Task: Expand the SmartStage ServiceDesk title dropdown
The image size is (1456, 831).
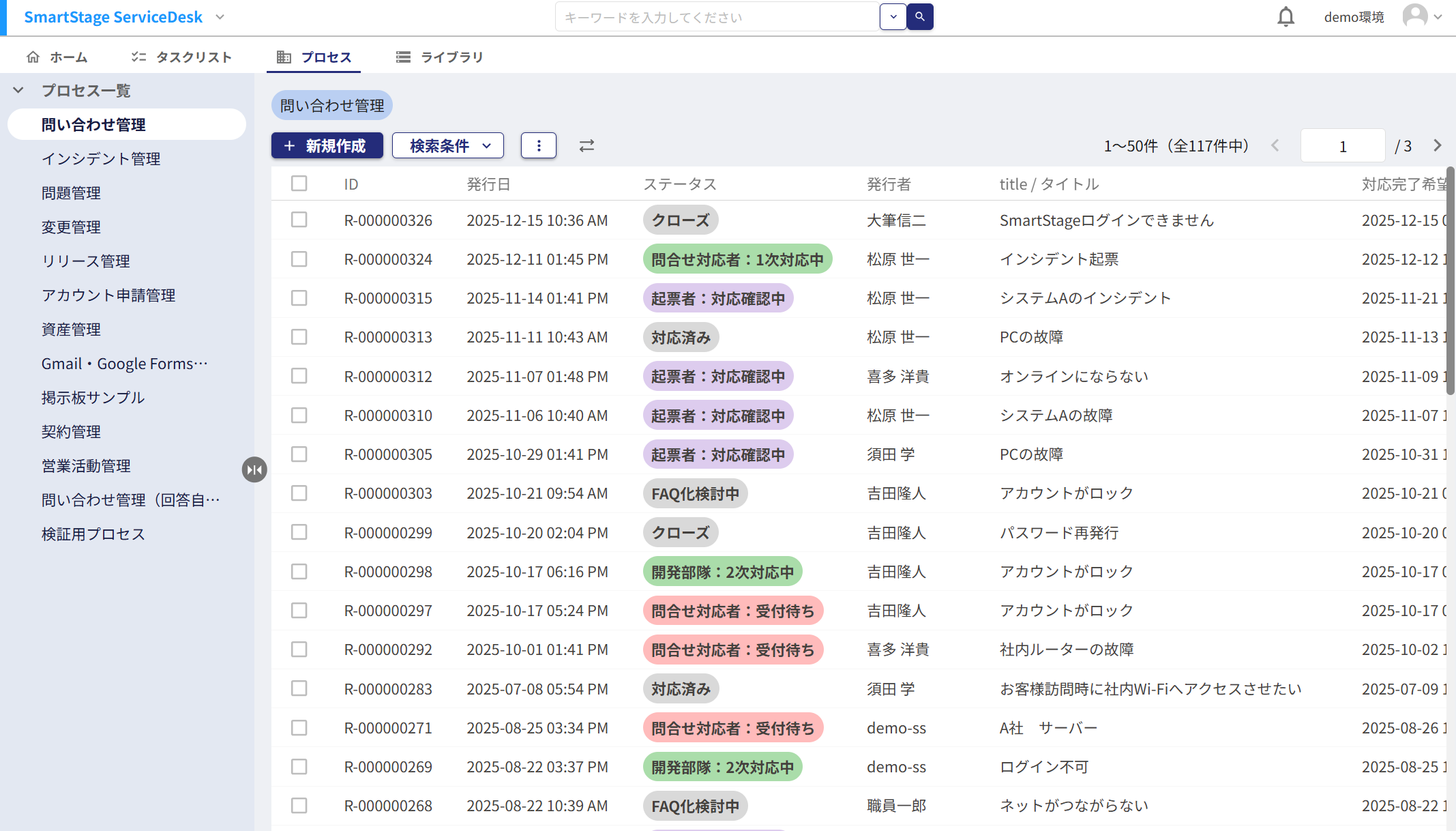Action: pyautogui.click(x=219, y=17)
